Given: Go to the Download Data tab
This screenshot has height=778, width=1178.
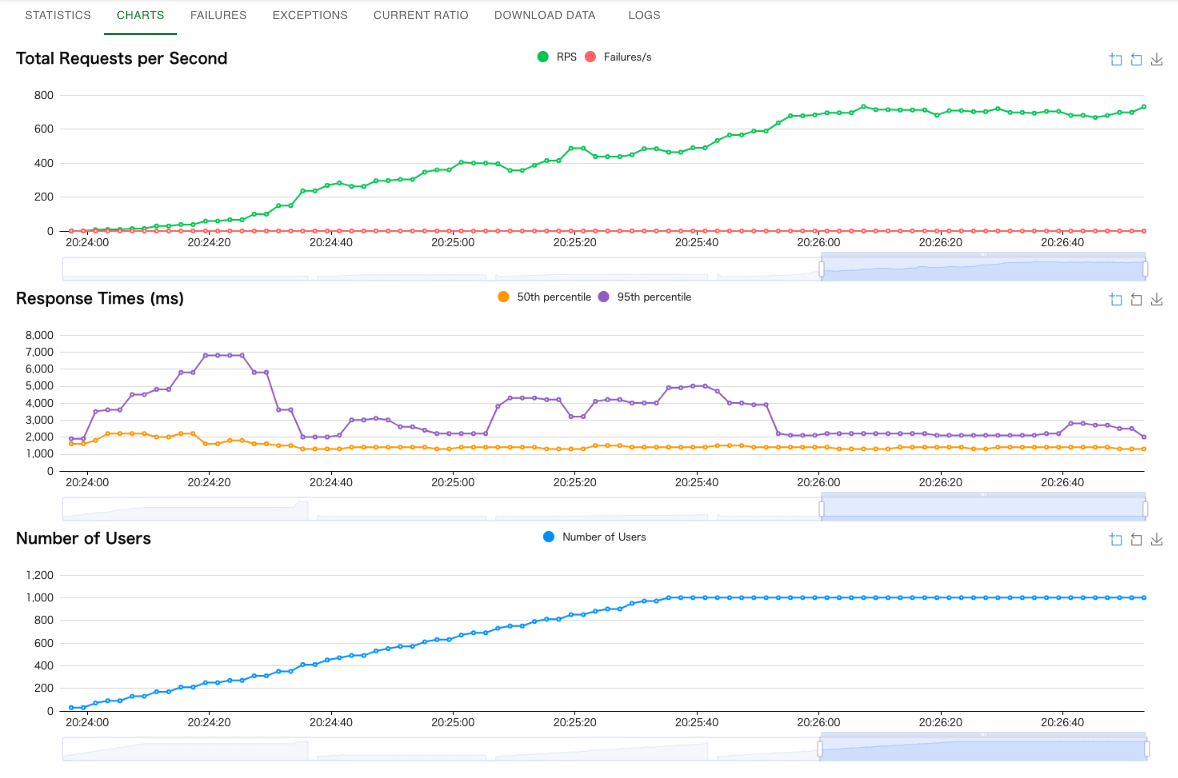Looking at the screenshot, I should click(x=545, y=15).
